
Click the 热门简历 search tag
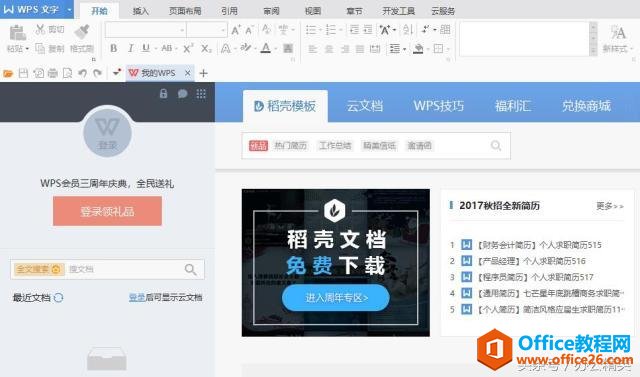pyautogui.click(x=290, y=146)
